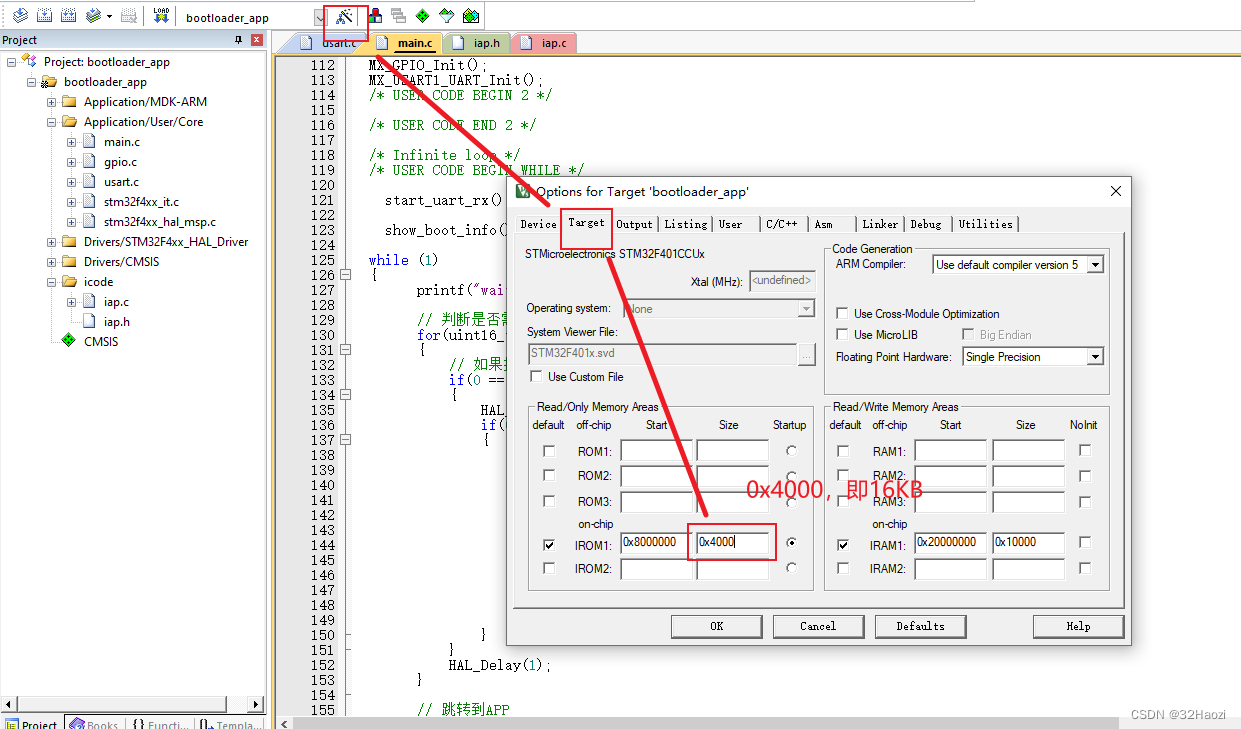Switch to the C/C++ options tab

point(782,224)
